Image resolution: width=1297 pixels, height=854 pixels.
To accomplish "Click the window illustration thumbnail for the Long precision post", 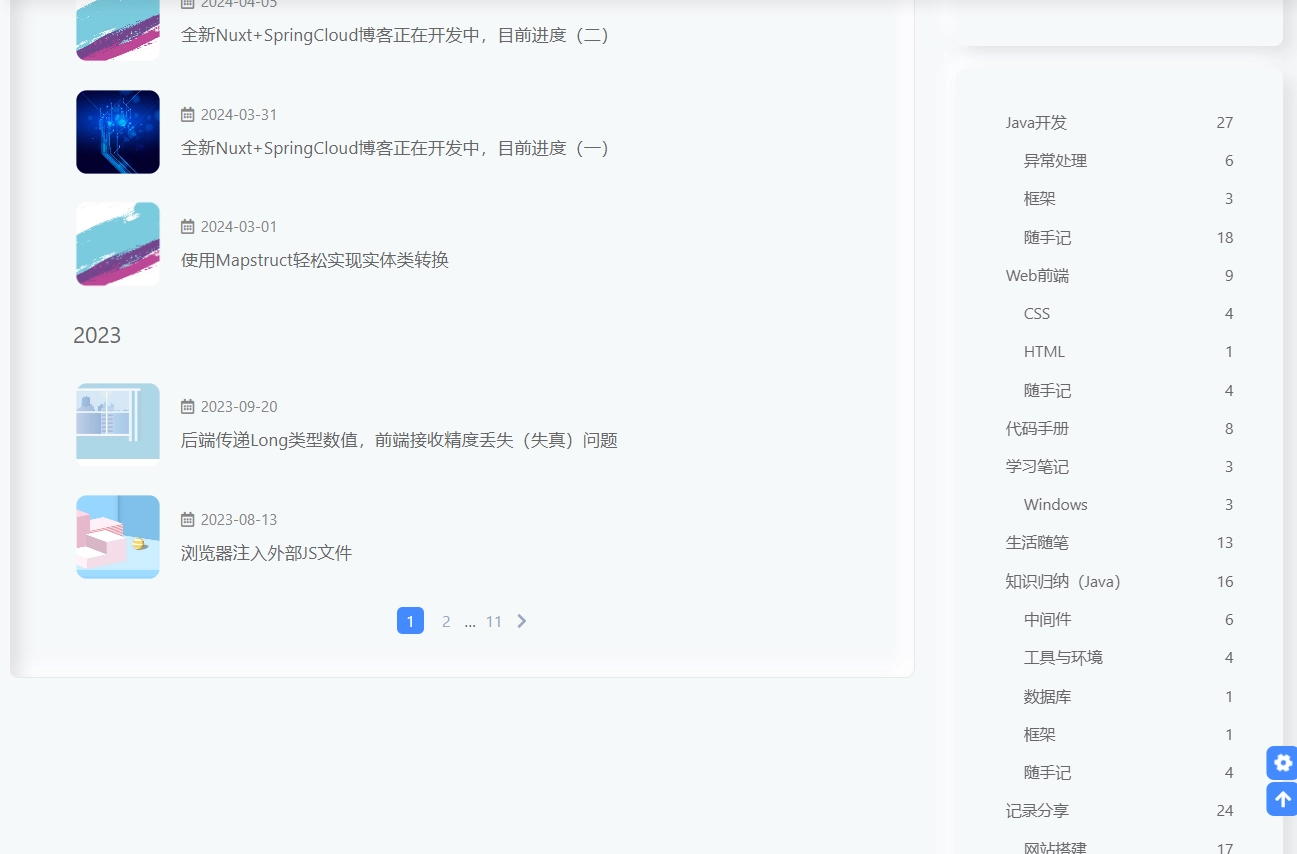I will click(118, 424).
